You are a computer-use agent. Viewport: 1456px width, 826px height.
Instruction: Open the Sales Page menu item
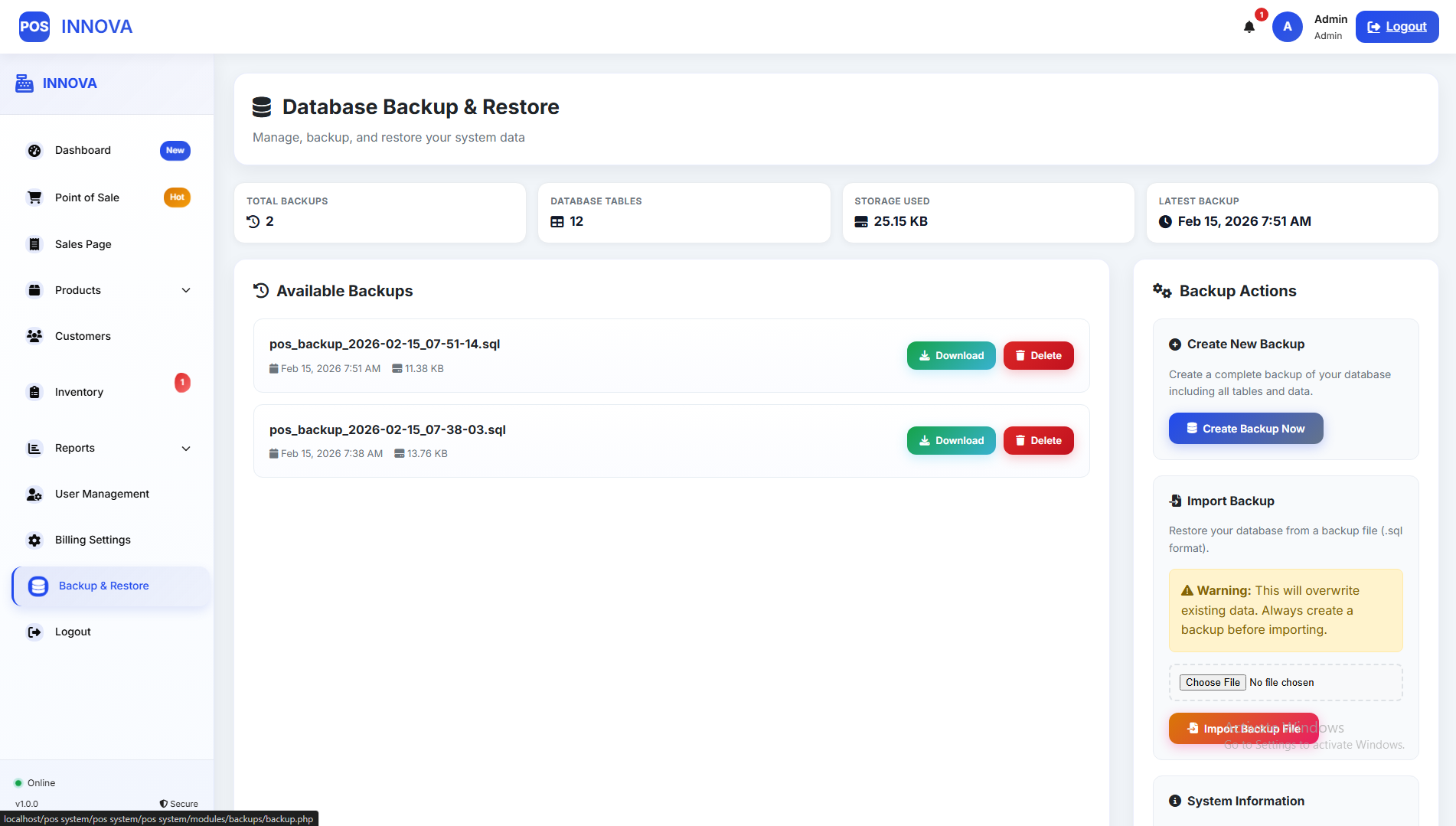[83, 244]
